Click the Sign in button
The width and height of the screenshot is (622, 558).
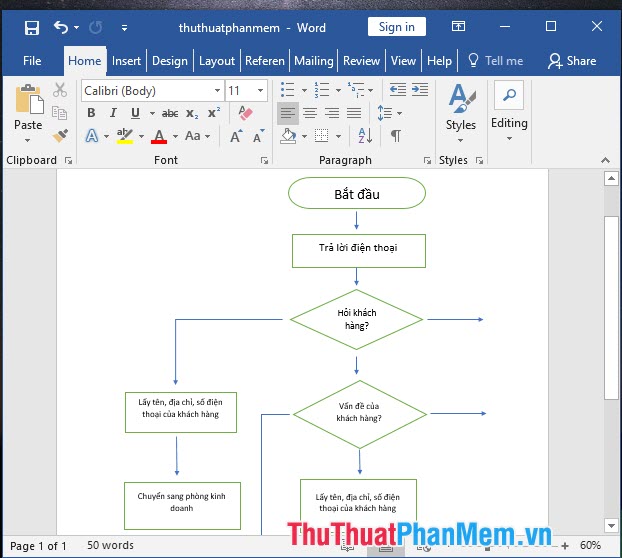[396, 27]
